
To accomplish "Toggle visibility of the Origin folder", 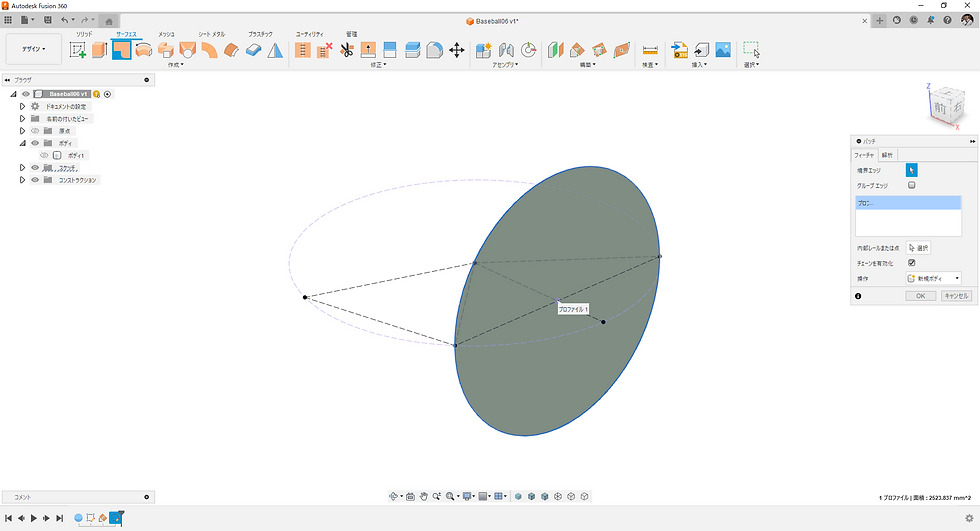I will 35,131.
